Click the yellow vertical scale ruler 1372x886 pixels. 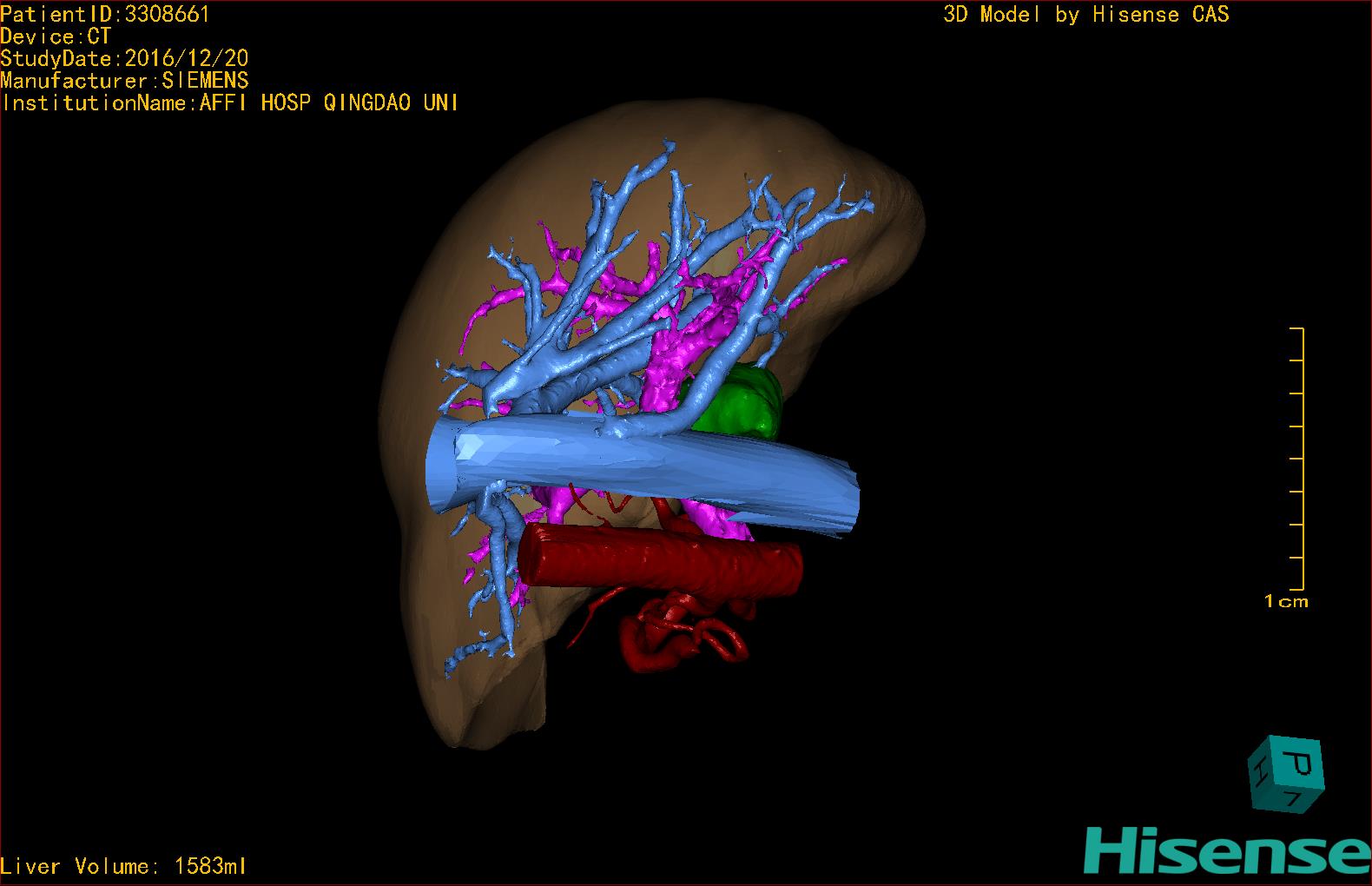click(1297, 459)
